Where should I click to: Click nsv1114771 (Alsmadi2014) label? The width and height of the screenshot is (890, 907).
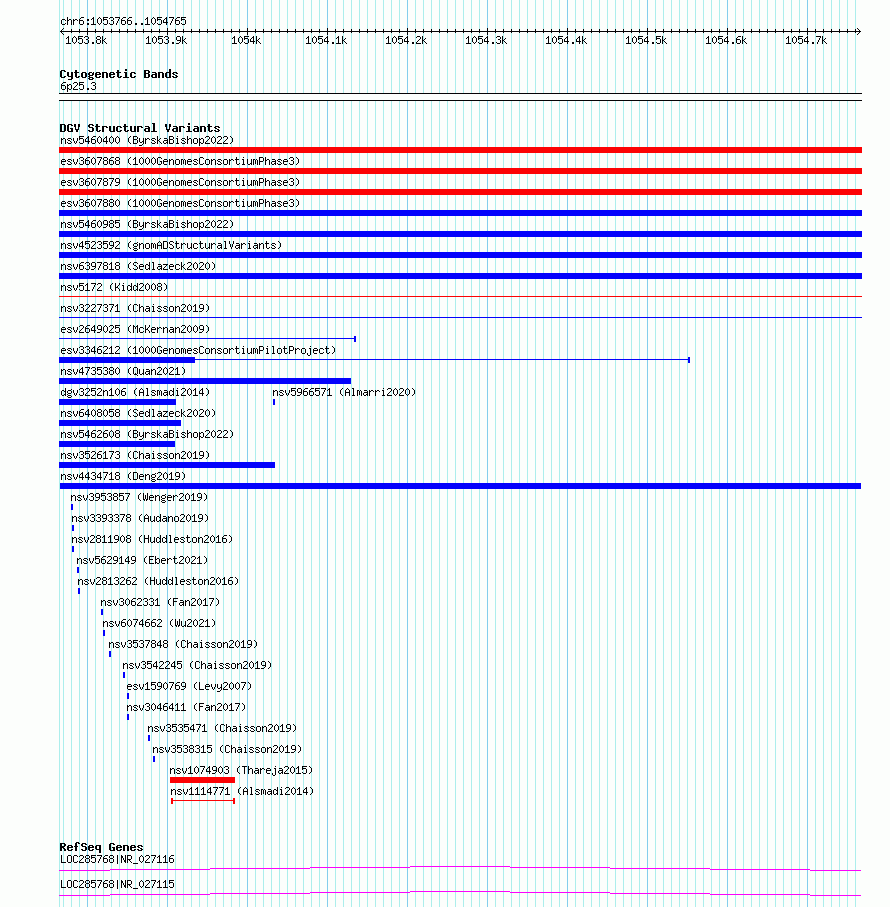pos(242,791)
